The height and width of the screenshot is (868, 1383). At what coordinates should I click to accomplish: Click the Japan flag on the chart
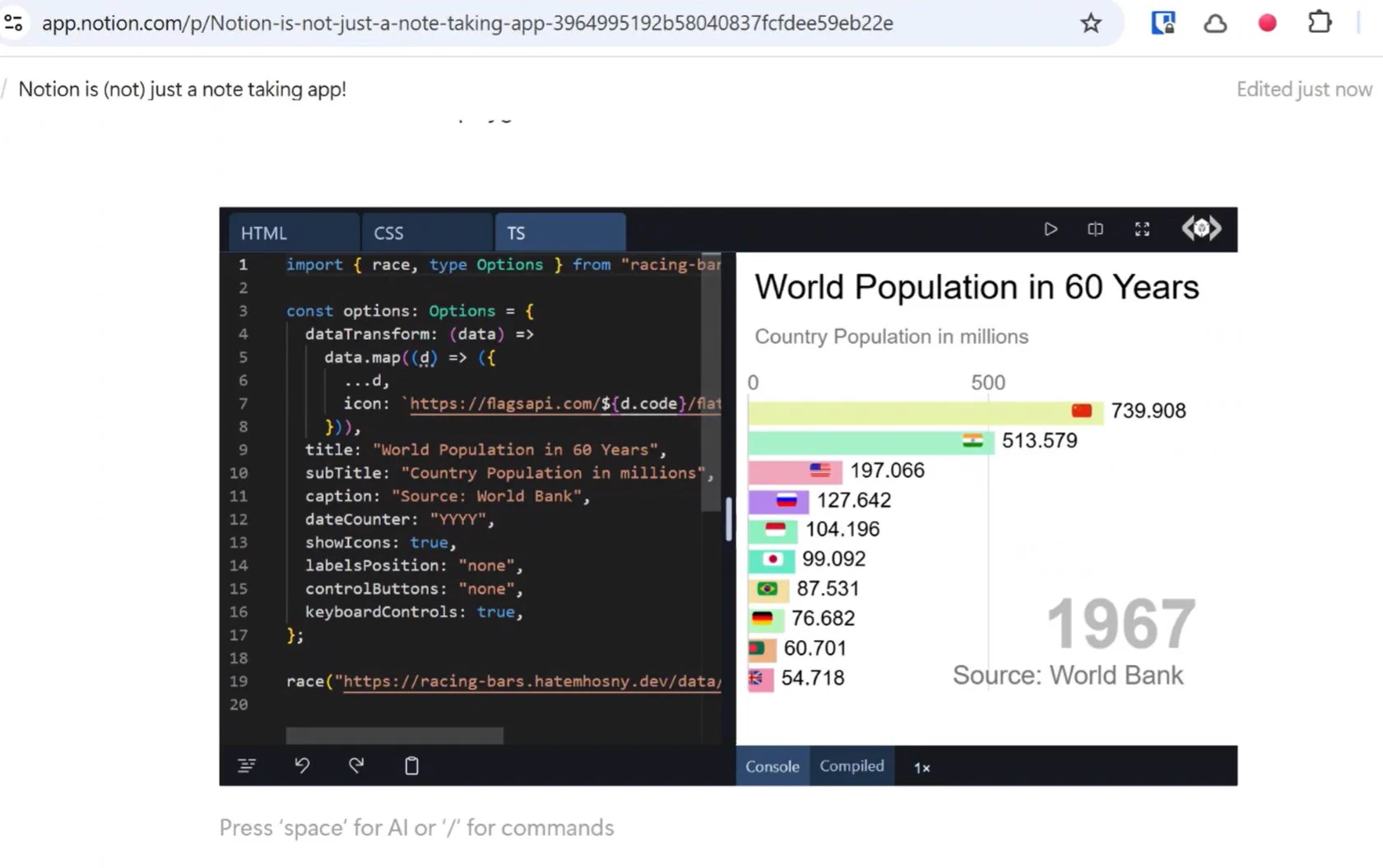tap(773, 559)
